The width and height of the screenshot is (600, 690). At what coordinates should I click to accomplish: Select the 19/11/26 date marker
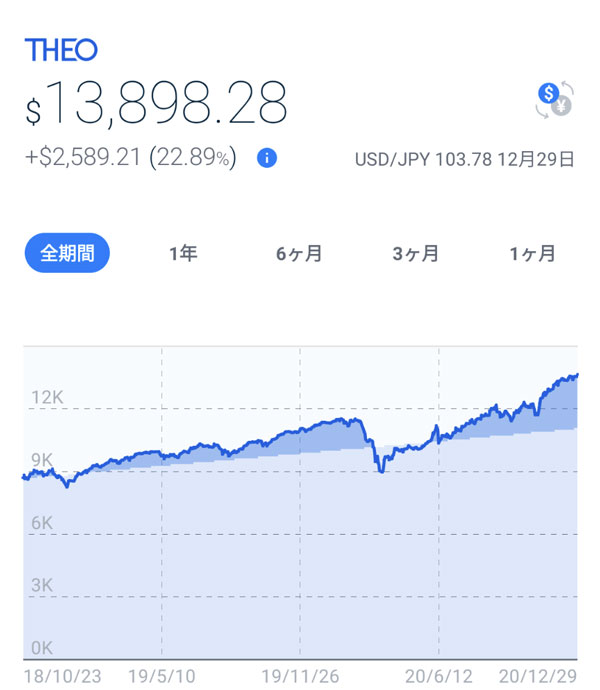[x=300, y=675]
